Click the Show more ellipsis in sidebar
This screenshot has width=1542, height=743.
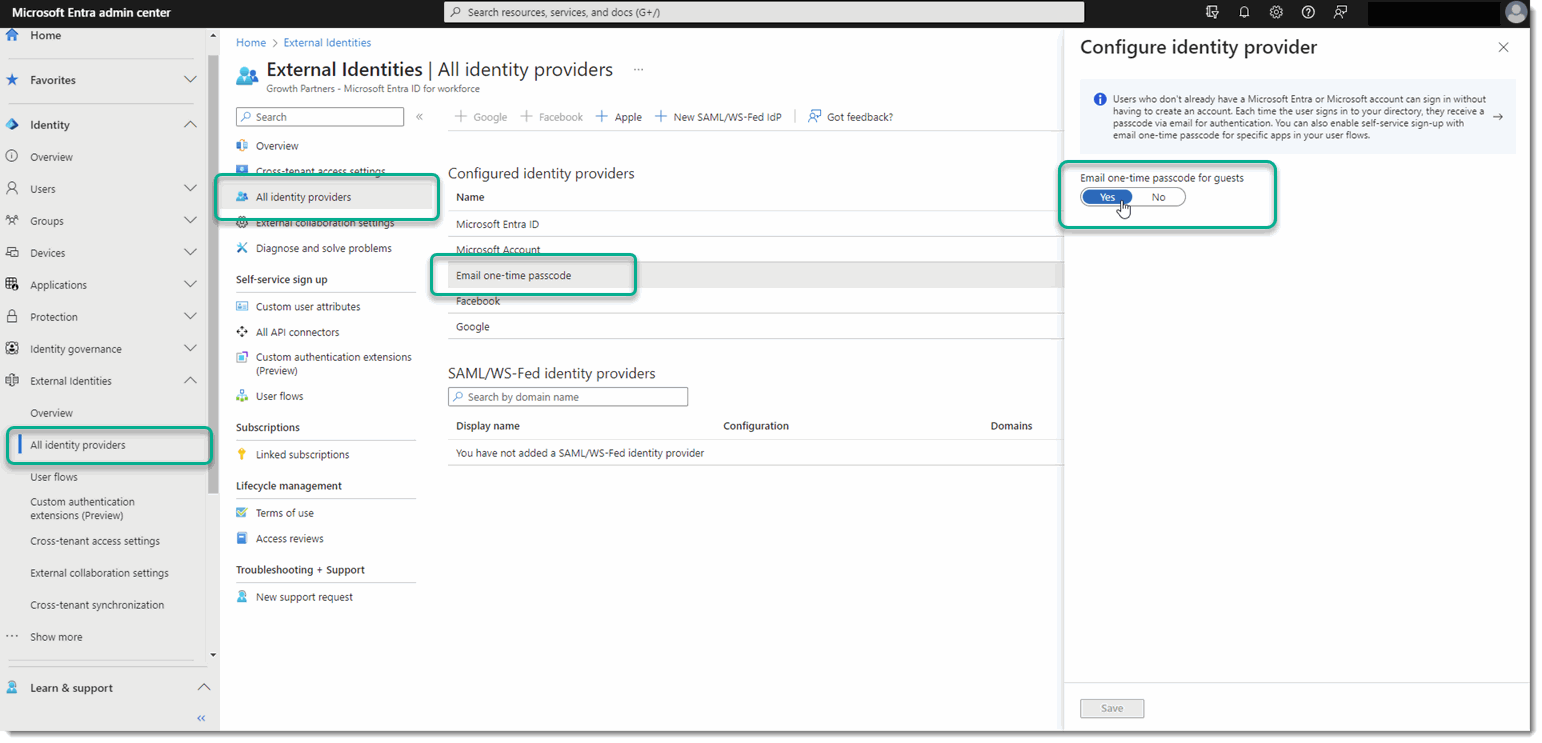coord(12,637)
